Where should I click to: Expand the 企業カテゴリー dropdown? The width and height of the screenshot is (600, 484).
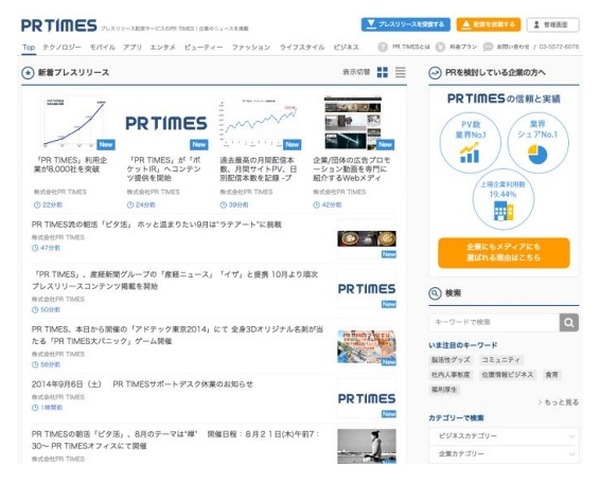point(504,454)
